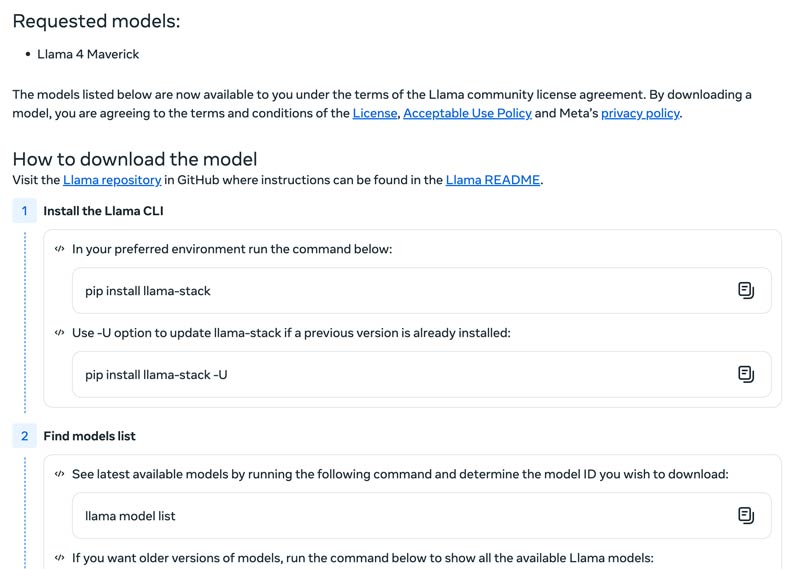The image size is (800, 569).
Task: Click the step 2 number badge
Action: click(x=24, y=436)
